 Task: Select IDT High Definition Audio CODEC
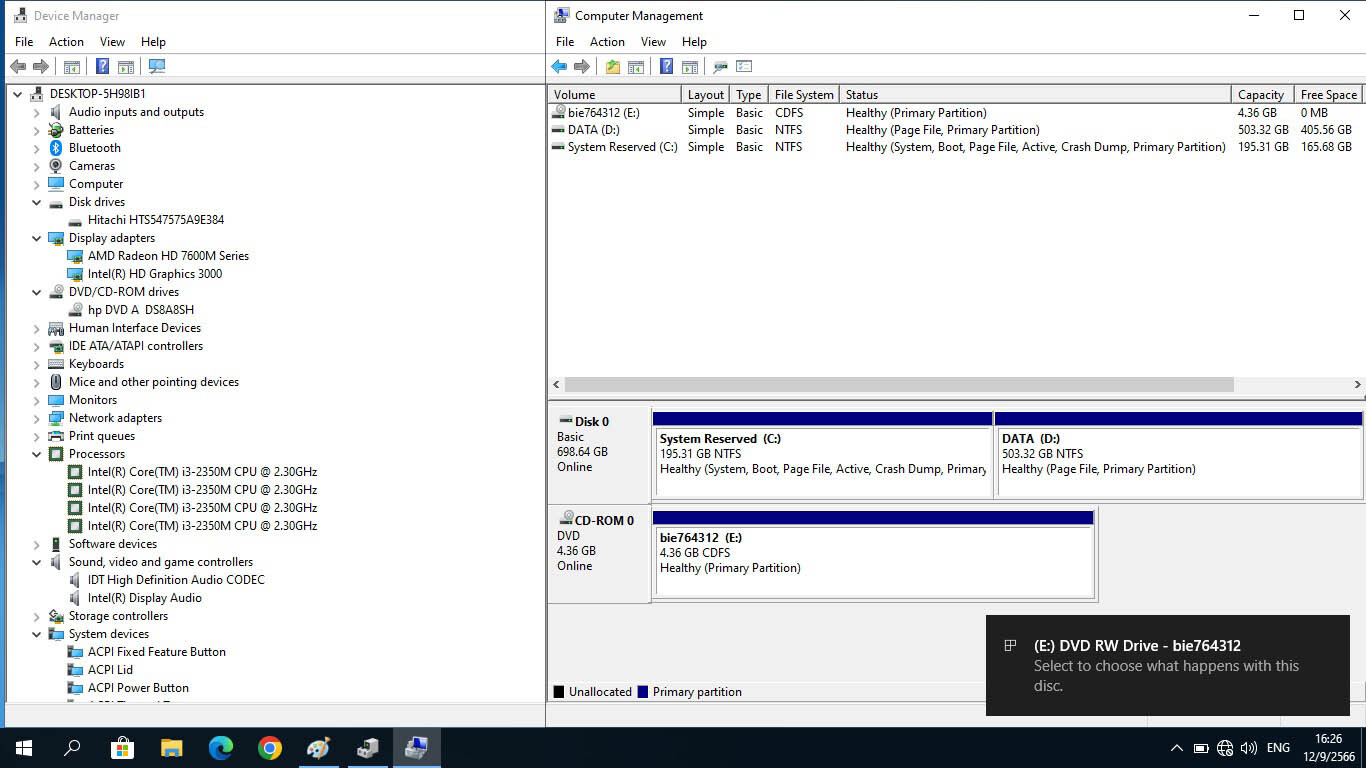coord(176,580)
